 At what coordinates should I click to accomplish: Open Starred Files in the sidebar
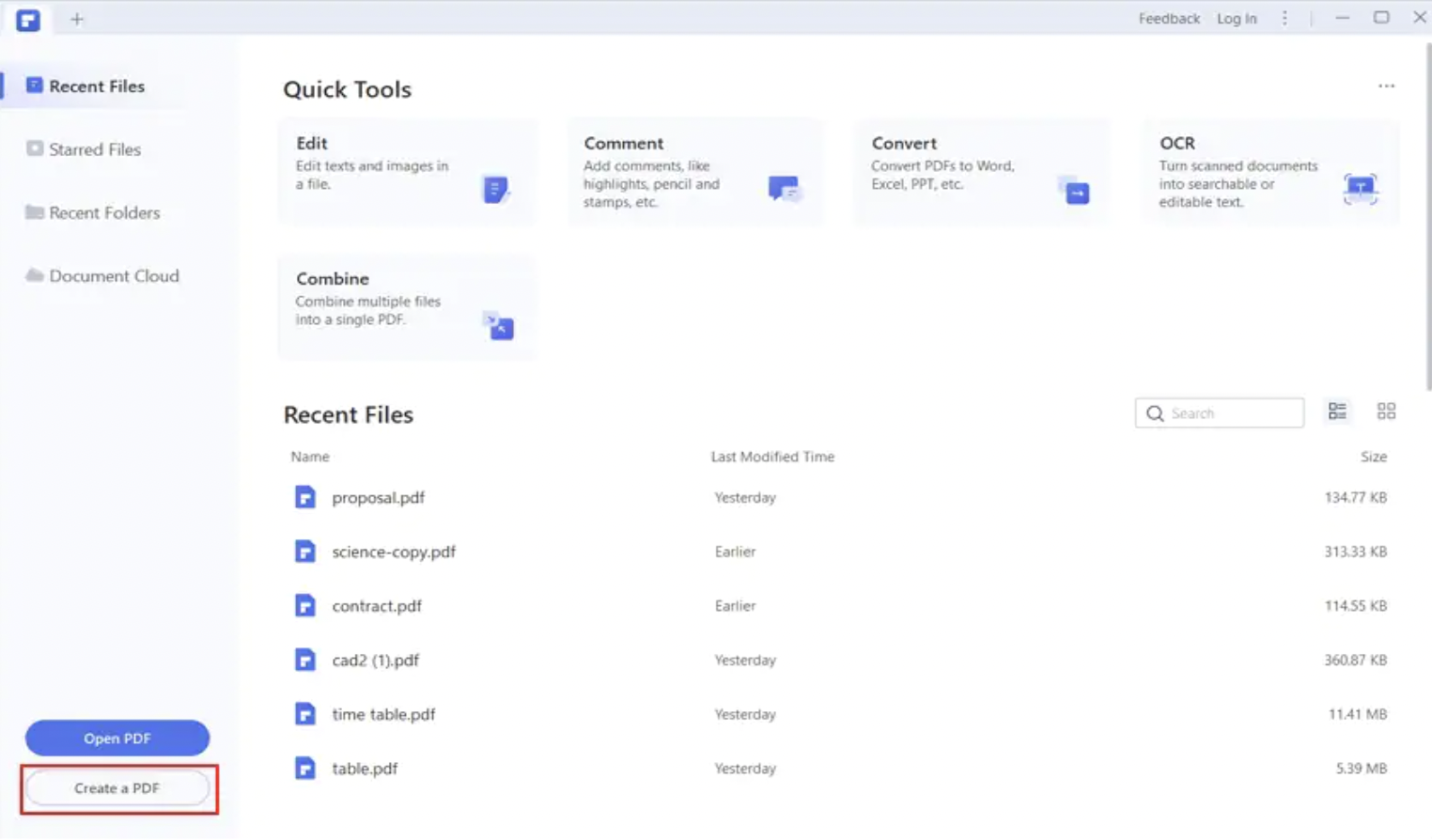pyautogui.click(x=94, y=148)
